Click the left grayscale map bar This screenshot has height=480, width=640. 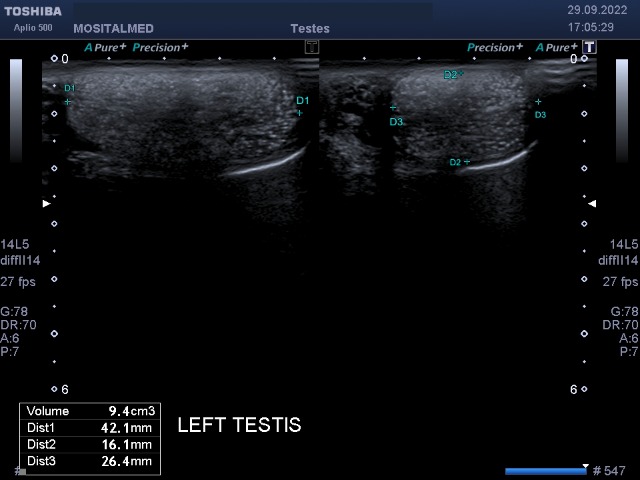click(x=16, y=110)
